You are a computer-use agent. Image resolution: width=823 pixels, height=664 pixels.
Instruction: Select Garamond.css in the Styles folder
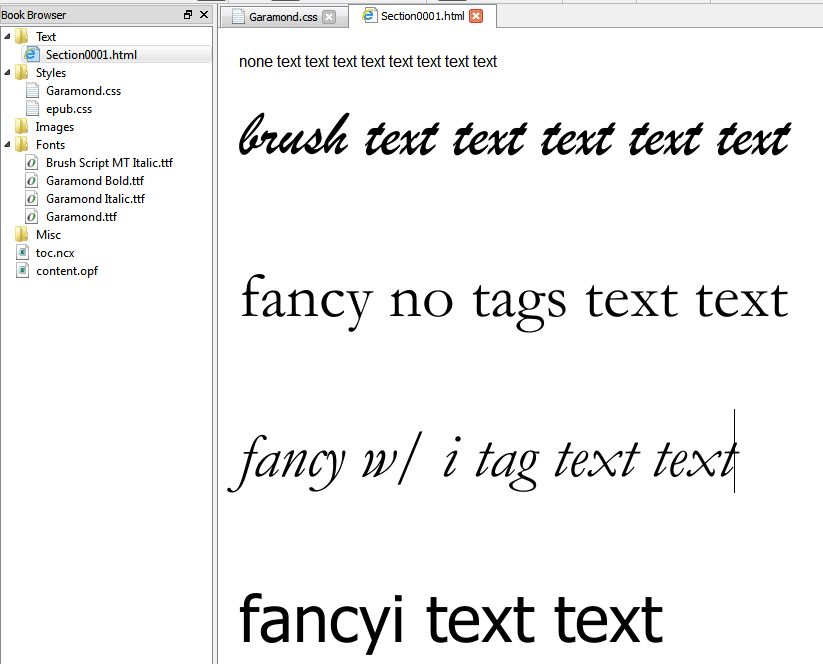pos(83,91)
